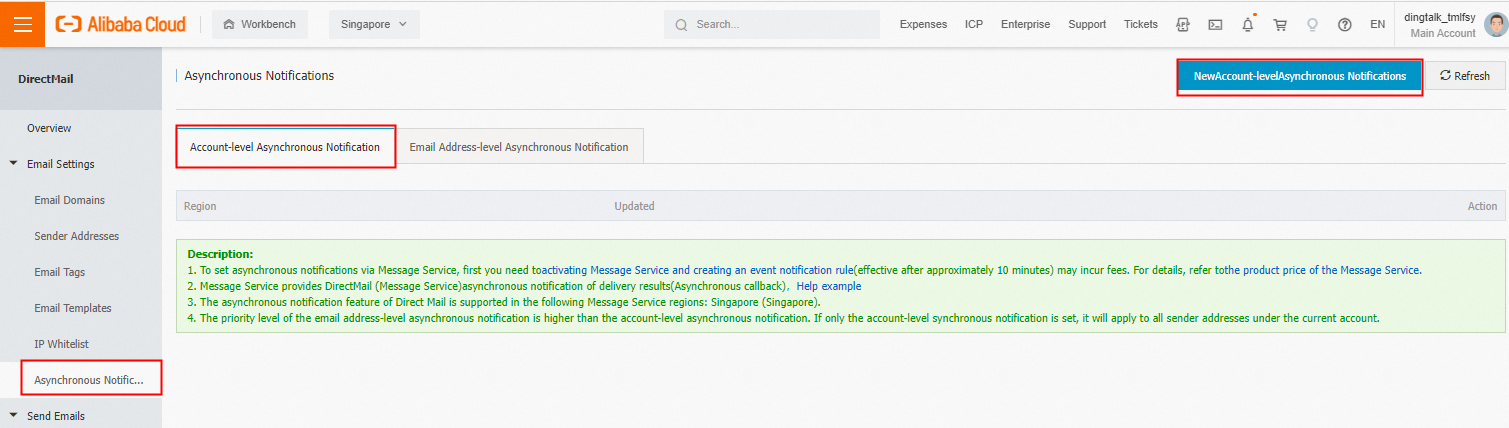The image size is (1509, 428).
Task: Click the Asynchronous Notifications page heading
Action: [259, 75]
